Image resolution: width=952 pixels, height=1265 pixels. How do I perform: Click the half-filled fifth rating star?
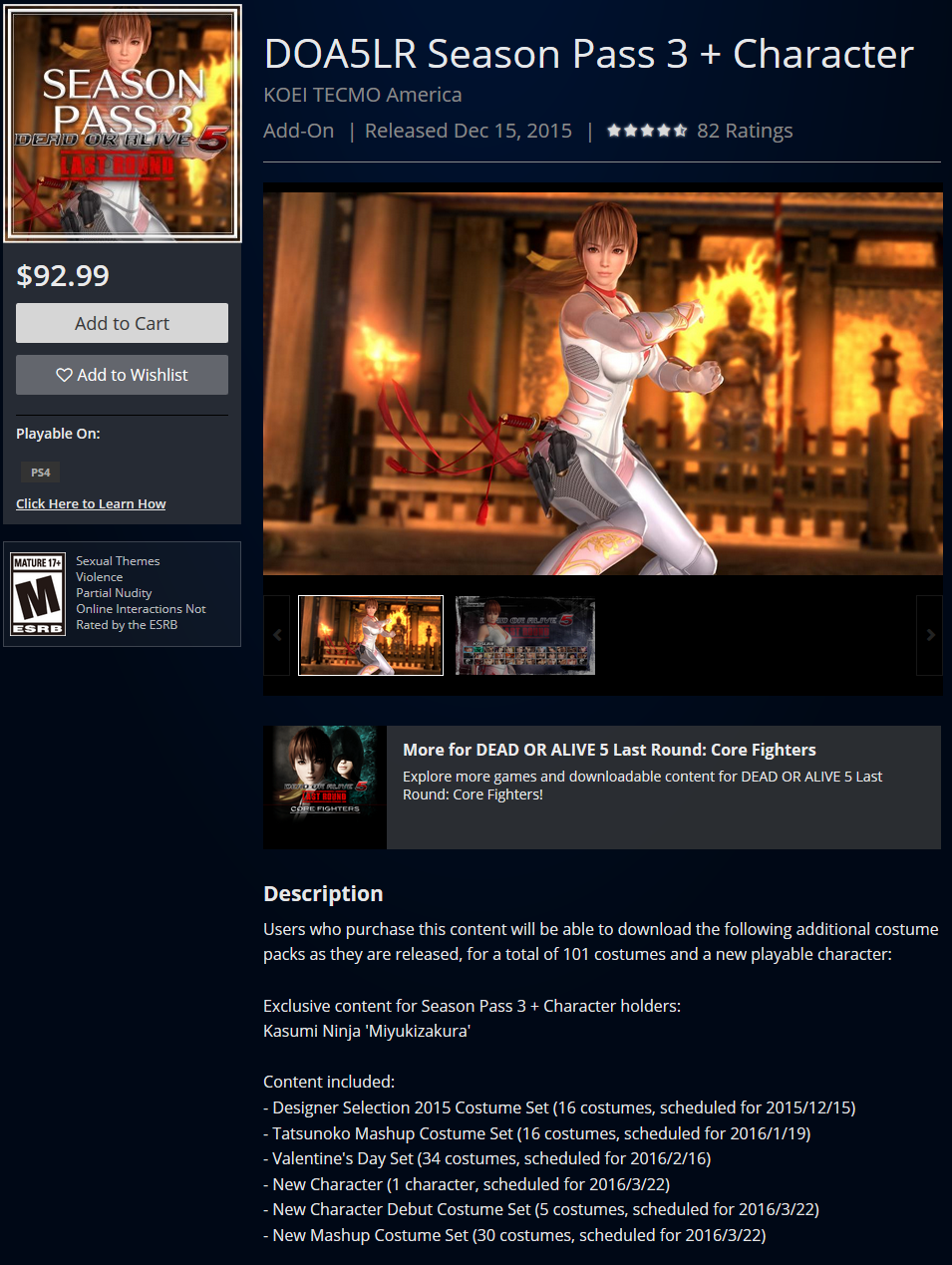(680, 130)
